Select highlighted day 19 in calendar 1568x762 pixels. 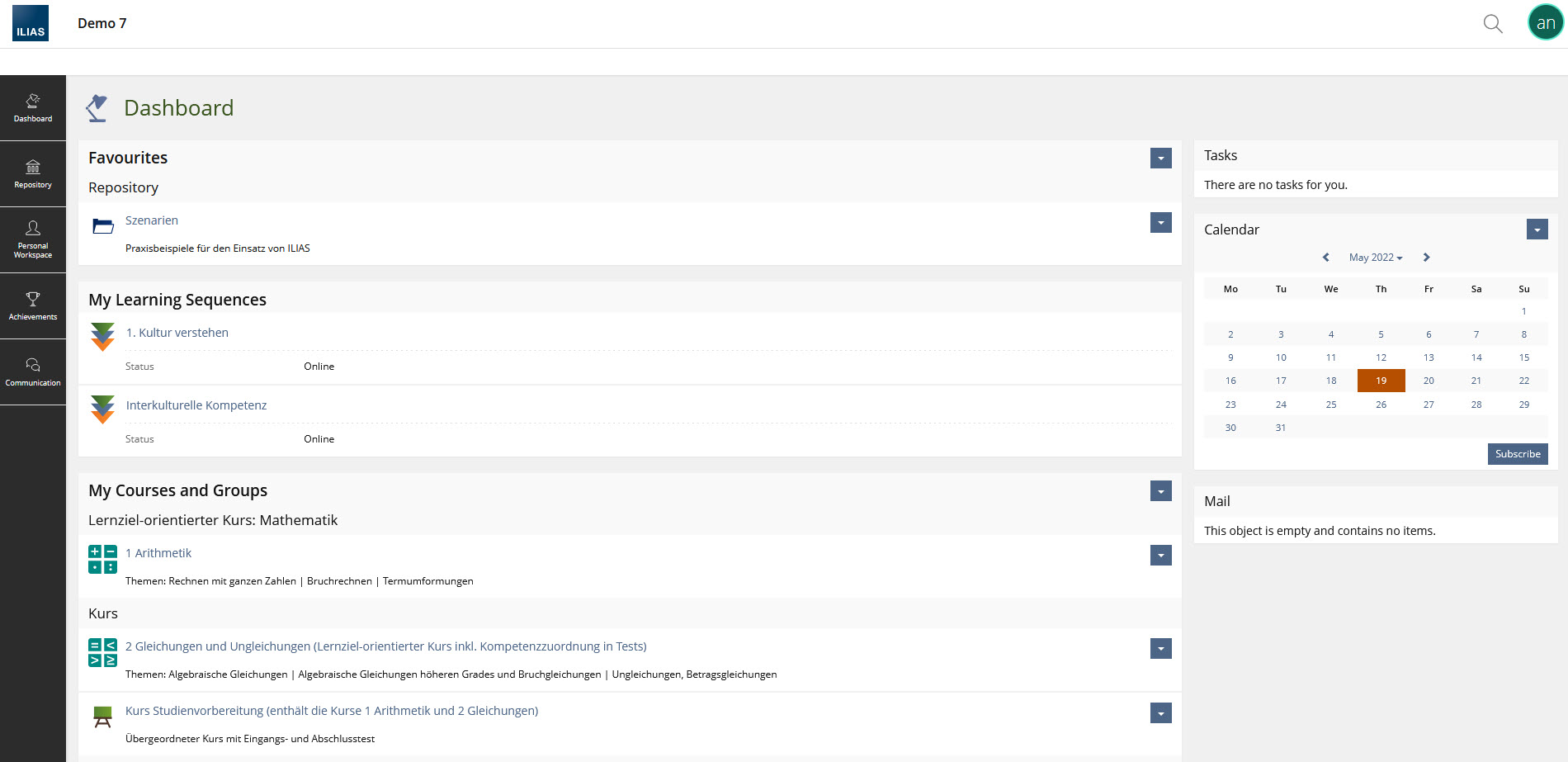click(1381, 381)
